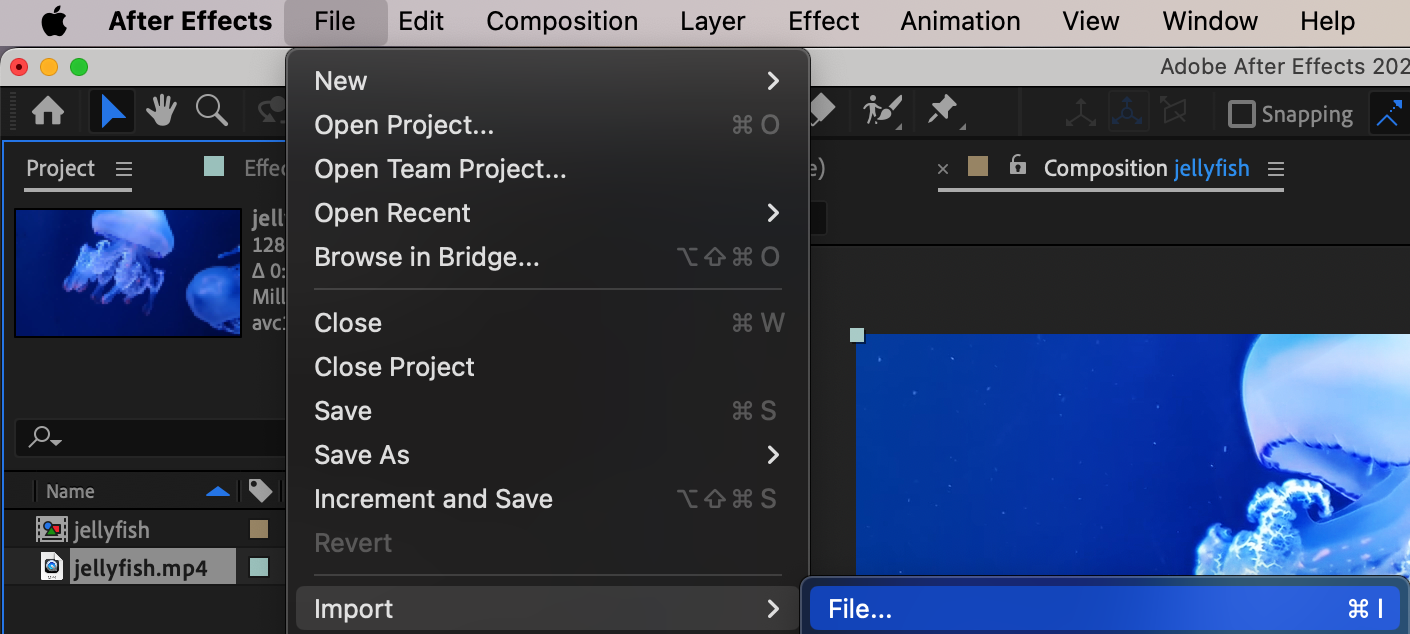Viewport: 1410px width, 634px height.
Task: Select the Selection arrow tool
Action: pos(112,111)
